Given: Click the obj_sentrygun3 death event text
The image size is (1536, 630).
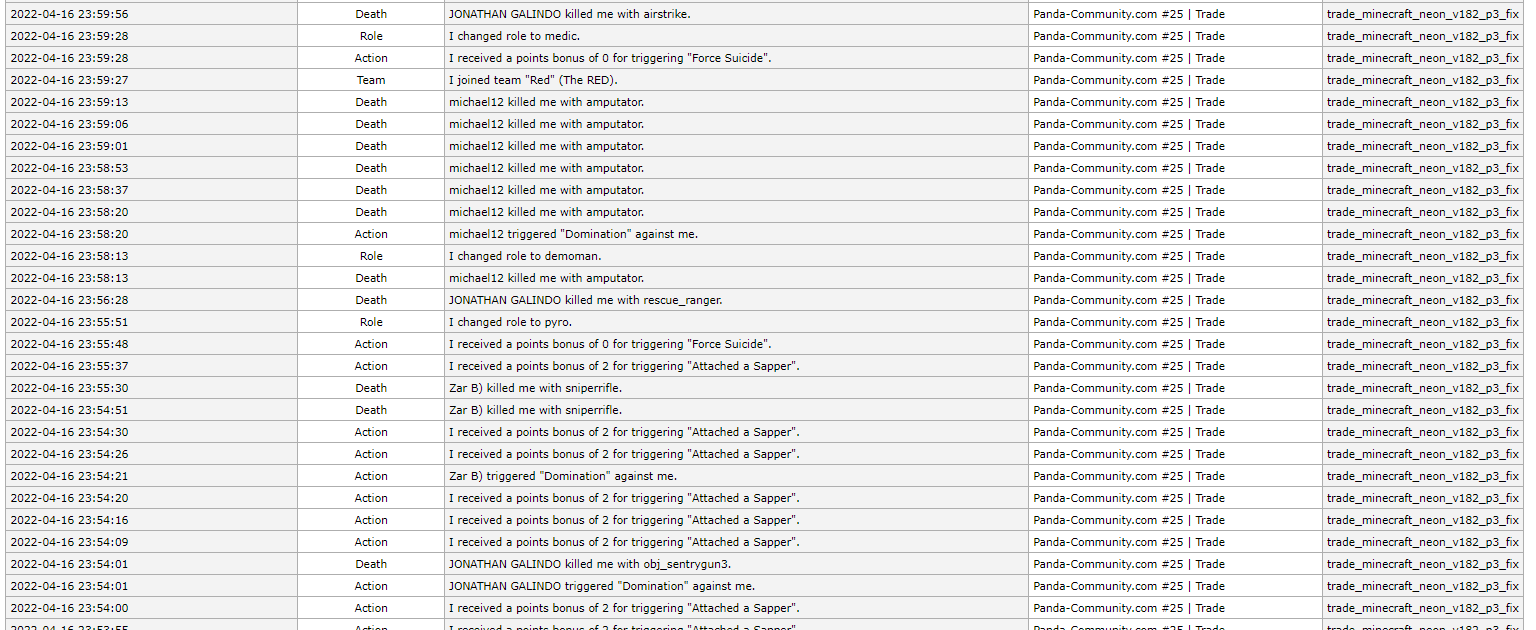Looking at the screenshot, I should click(x=589, y=564).
